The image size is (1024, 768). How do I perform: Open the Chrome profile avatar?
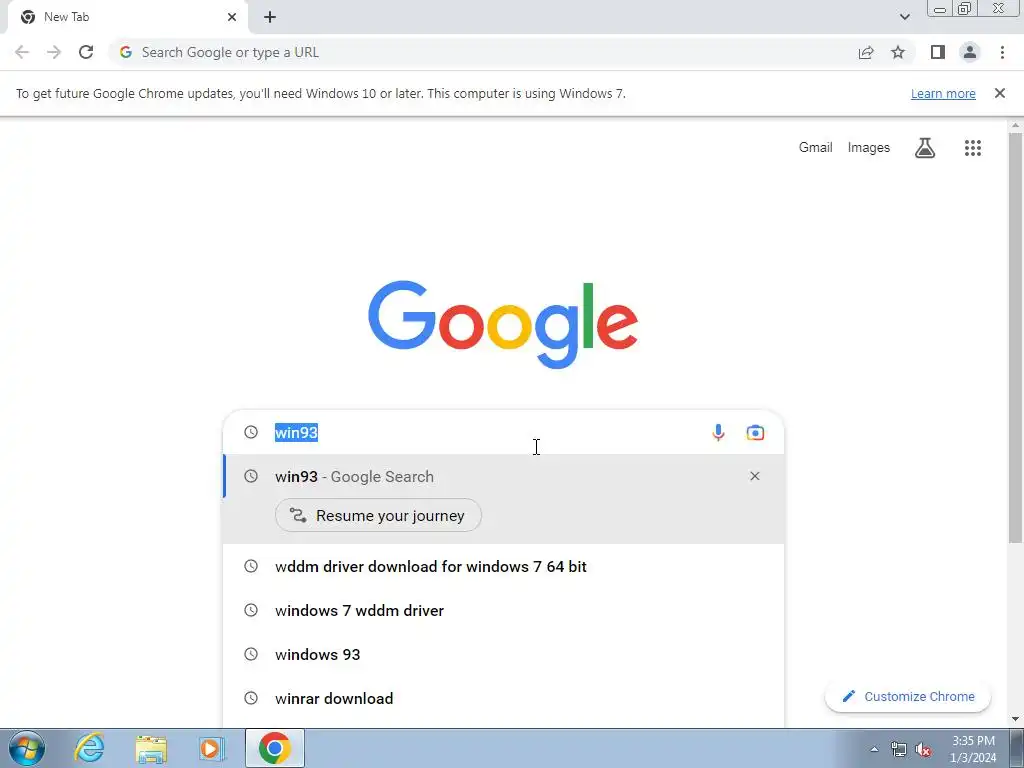(970, 52)
